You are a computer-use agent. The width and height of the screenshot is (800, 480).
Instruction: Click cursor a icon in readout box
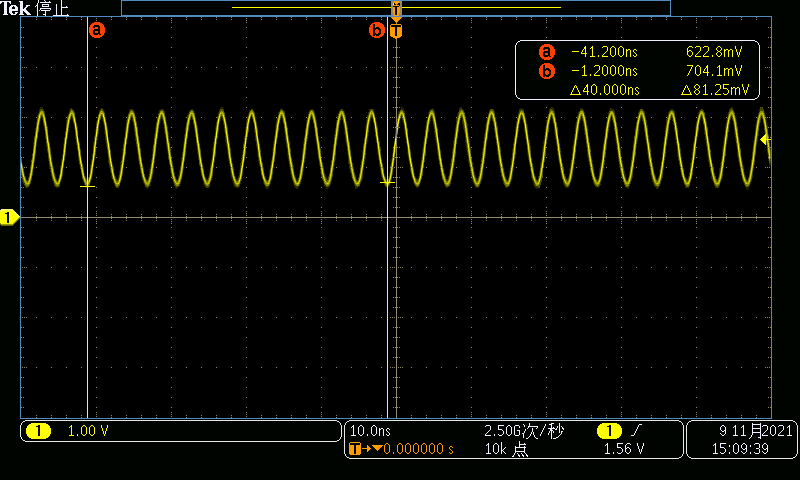546,52
